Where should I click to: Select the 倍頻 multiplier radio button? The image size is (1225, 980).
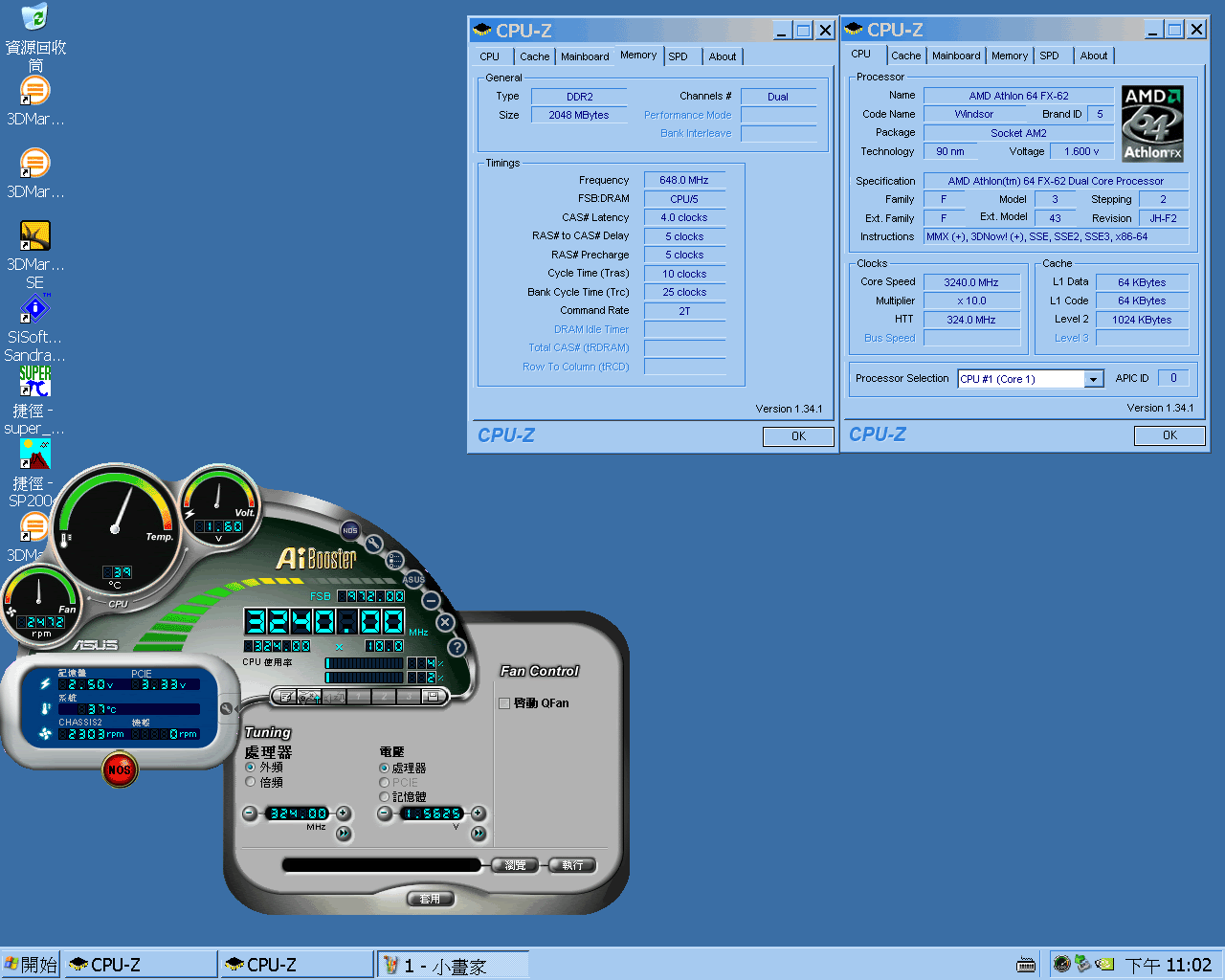coord(251,782)
